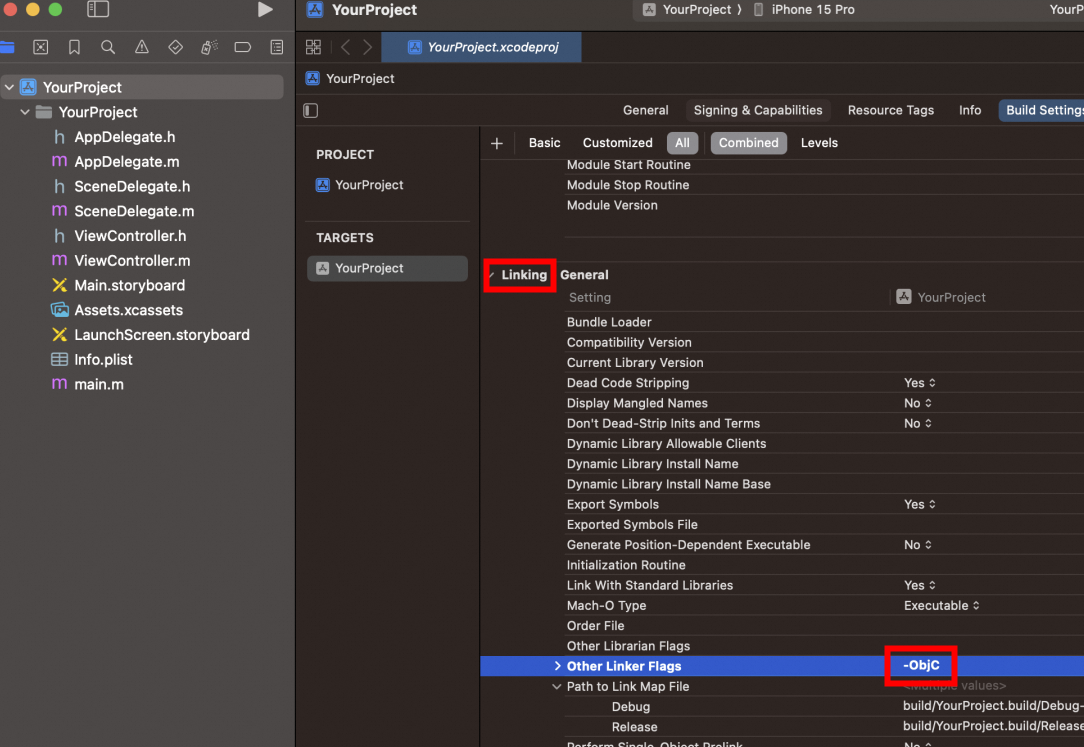Select the Bundle Loader setting row

(824, 322)
